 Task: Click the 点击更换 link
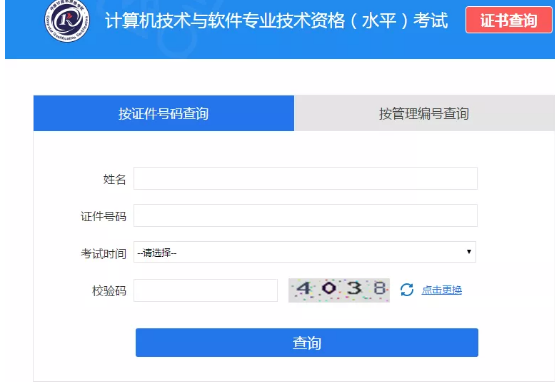(441, 290)
